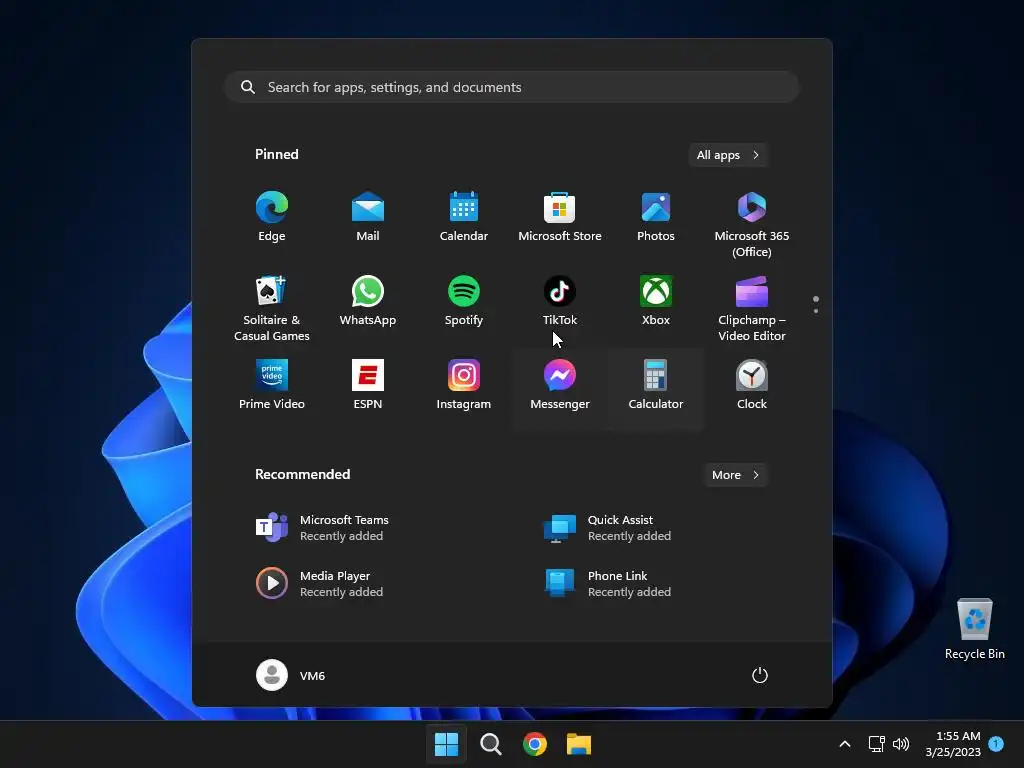The width and height of the screenshot is (1024, 768).
Task: Start Solitaire & Casual Games
Action: pos(272,308)
